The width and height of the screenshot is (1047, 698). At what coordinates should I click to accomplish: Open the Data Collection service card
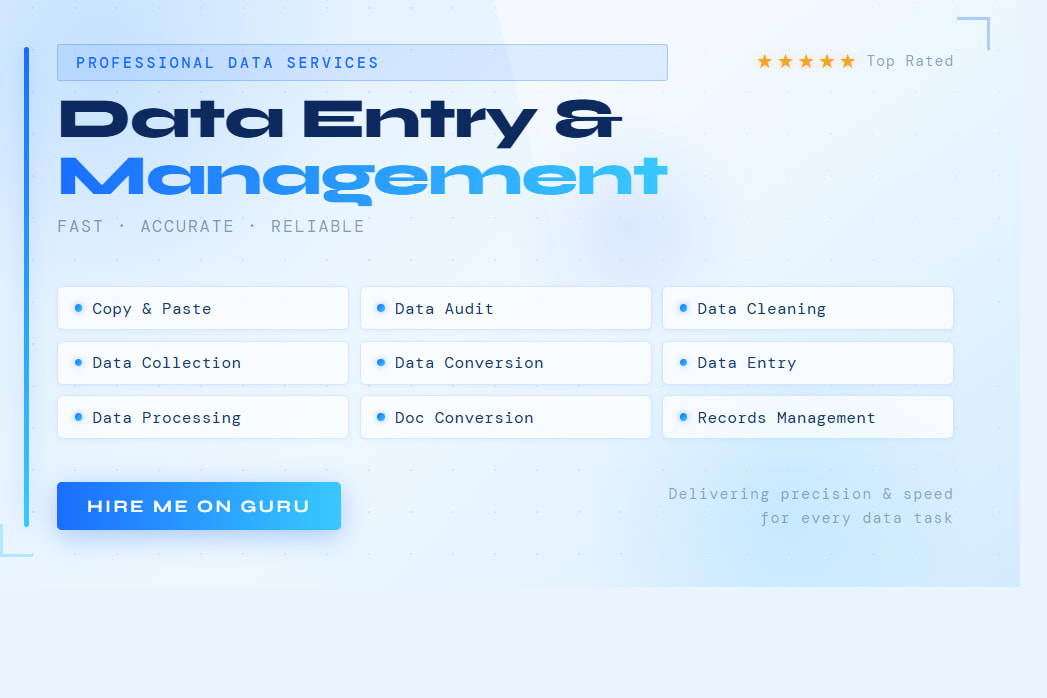[x=203, y=363]
